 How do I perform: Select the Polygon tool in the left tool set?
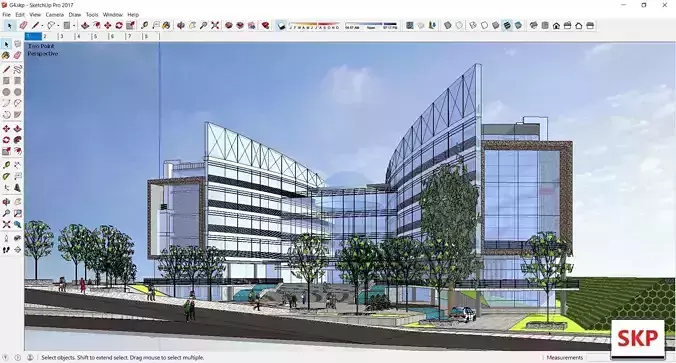click(x=17, y=92)
